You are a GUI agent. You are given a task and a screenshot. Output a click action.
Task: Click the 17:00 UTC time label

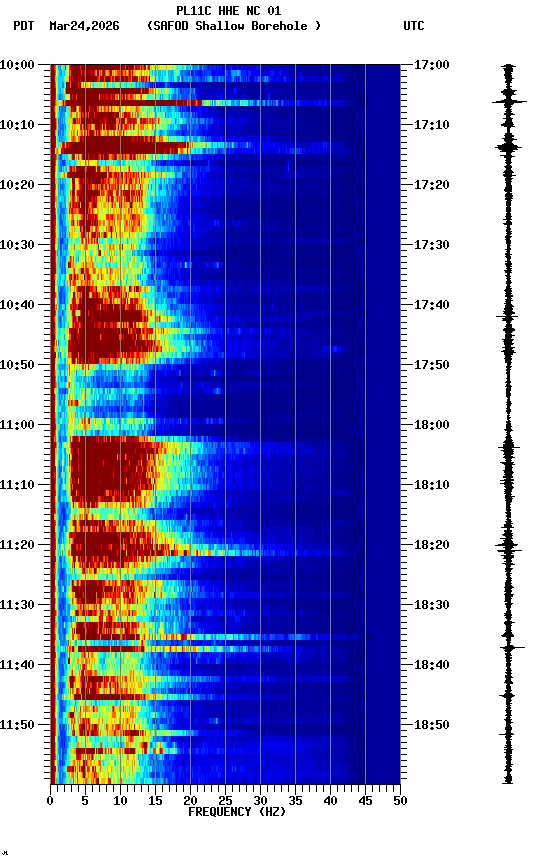pyautogui.click(x=432, y=65)
